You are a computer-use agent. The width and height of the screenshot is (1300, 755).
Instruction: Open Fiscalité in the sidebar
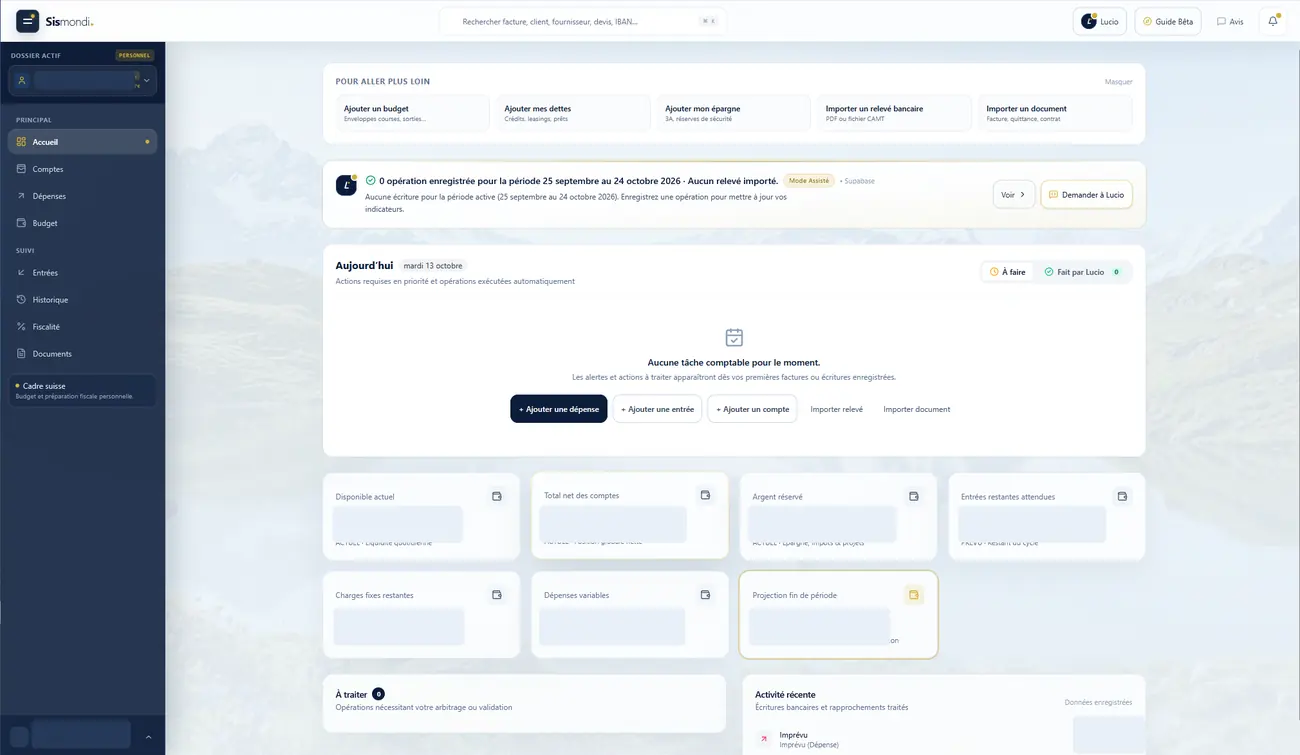[82, 326]
